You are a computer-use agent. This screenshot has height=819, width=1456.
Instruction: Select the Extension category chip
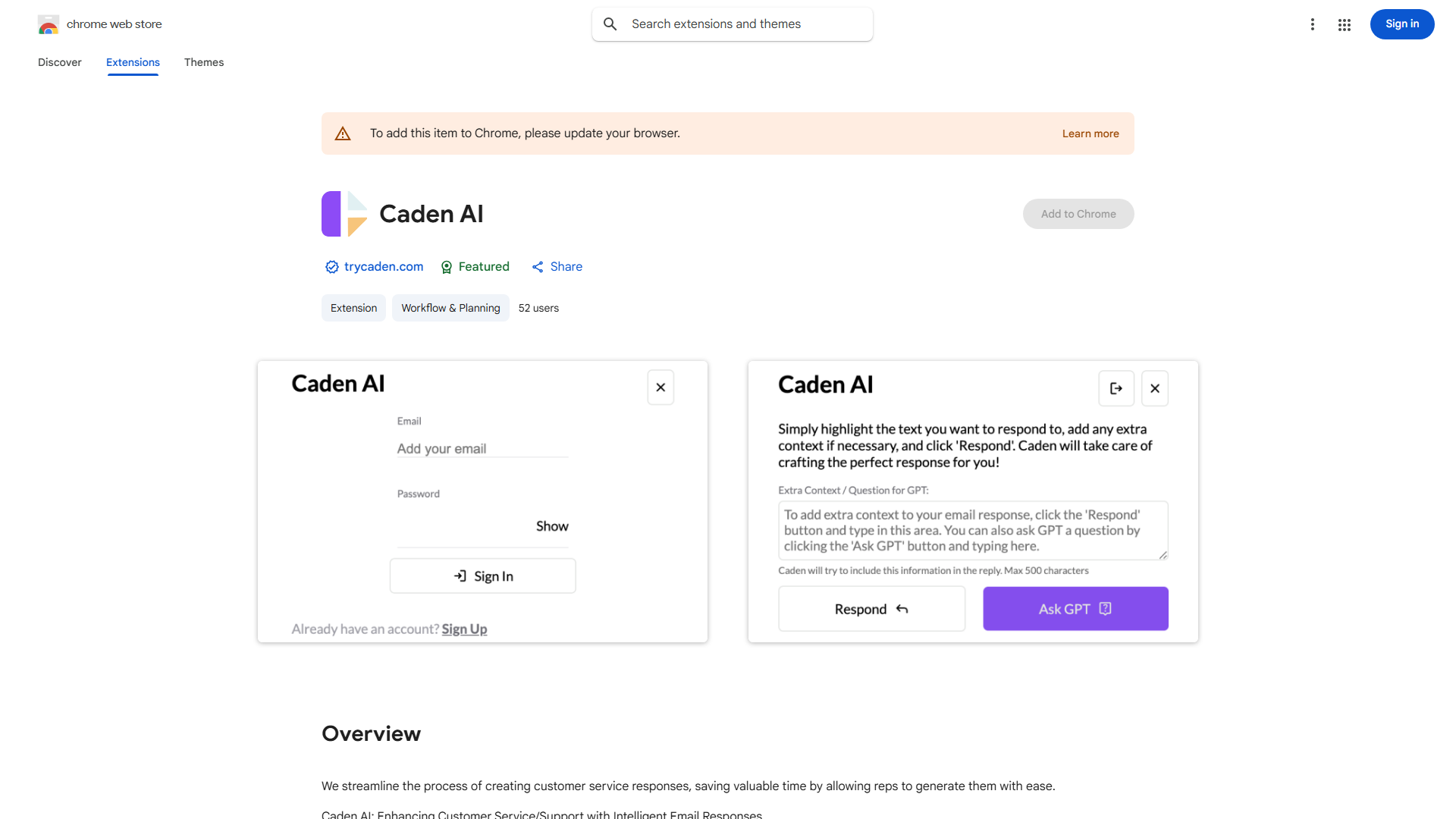(x=353, y=308)
